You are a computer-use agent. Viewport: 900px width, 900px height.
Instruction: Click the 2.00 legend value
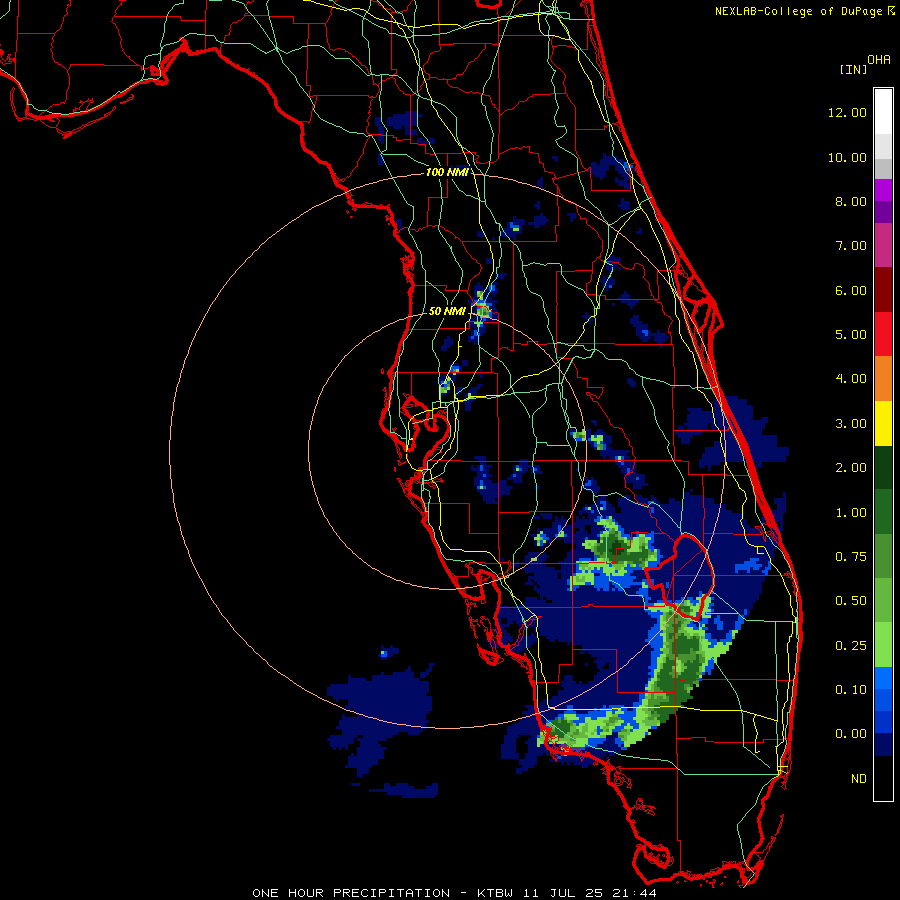[851, 468]
